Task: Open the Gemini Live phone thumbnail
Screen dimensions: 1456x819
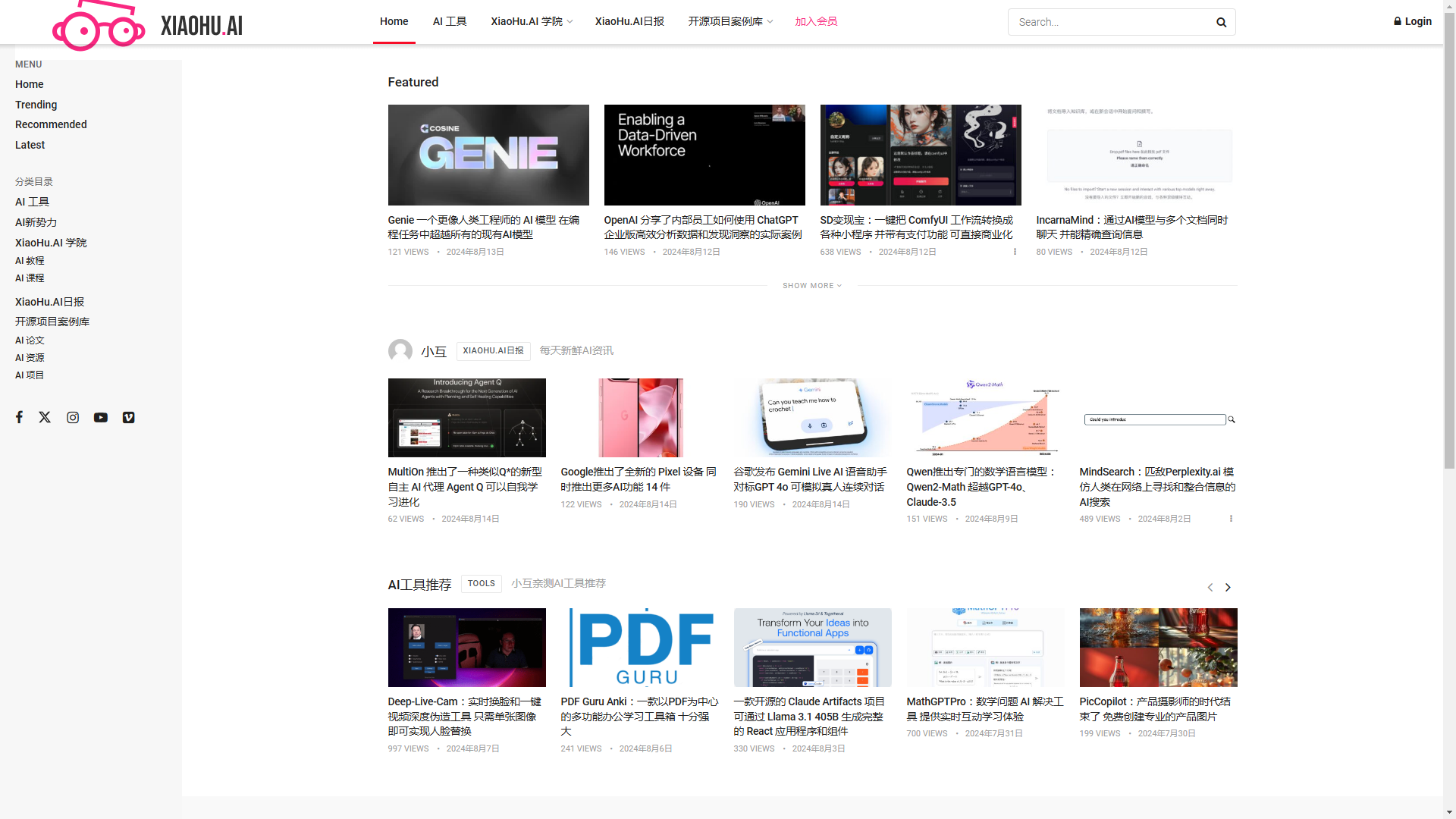Action: [813, 418]
